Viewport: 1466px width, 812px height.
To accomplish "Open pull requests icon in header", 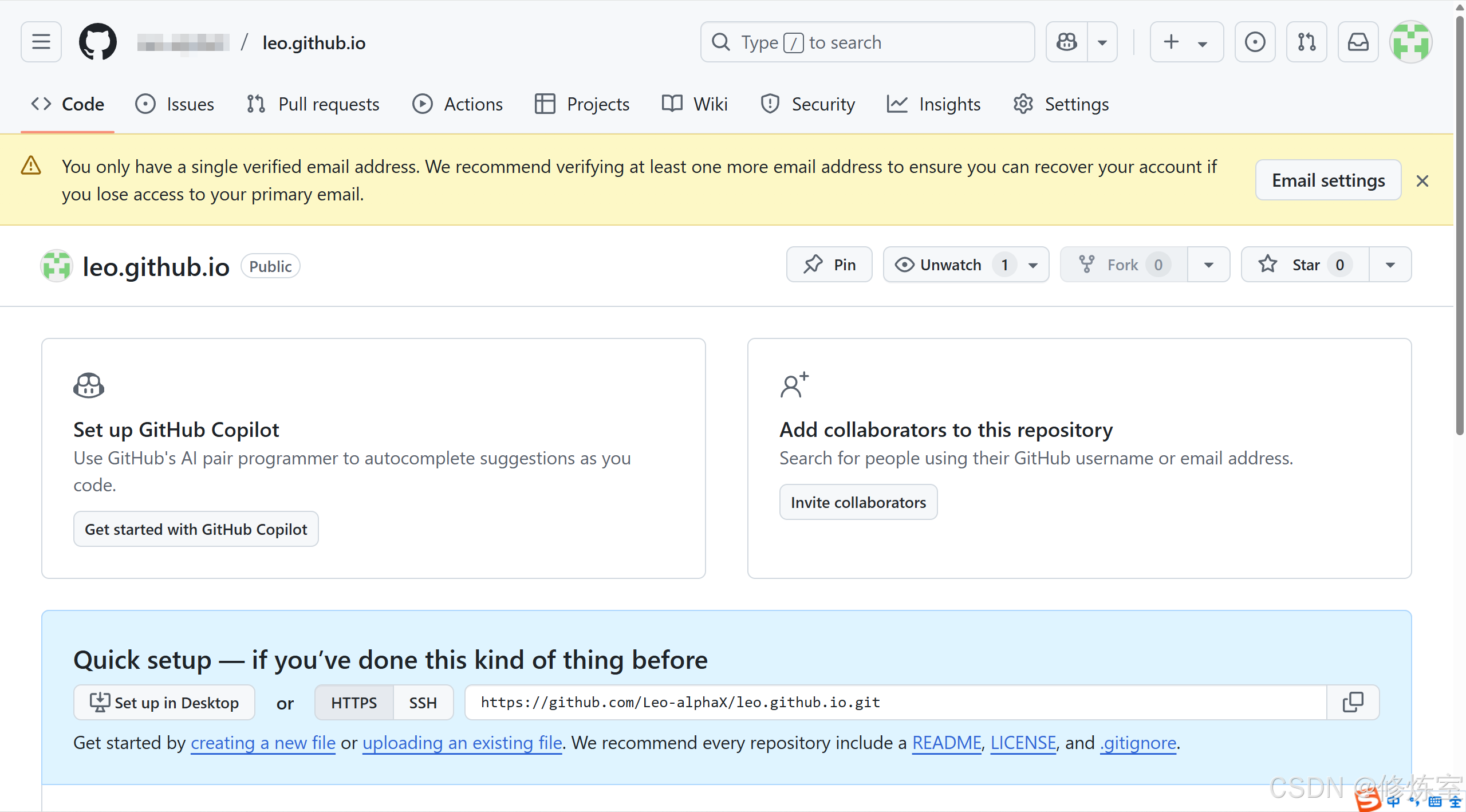I will tap(1306, 42).
